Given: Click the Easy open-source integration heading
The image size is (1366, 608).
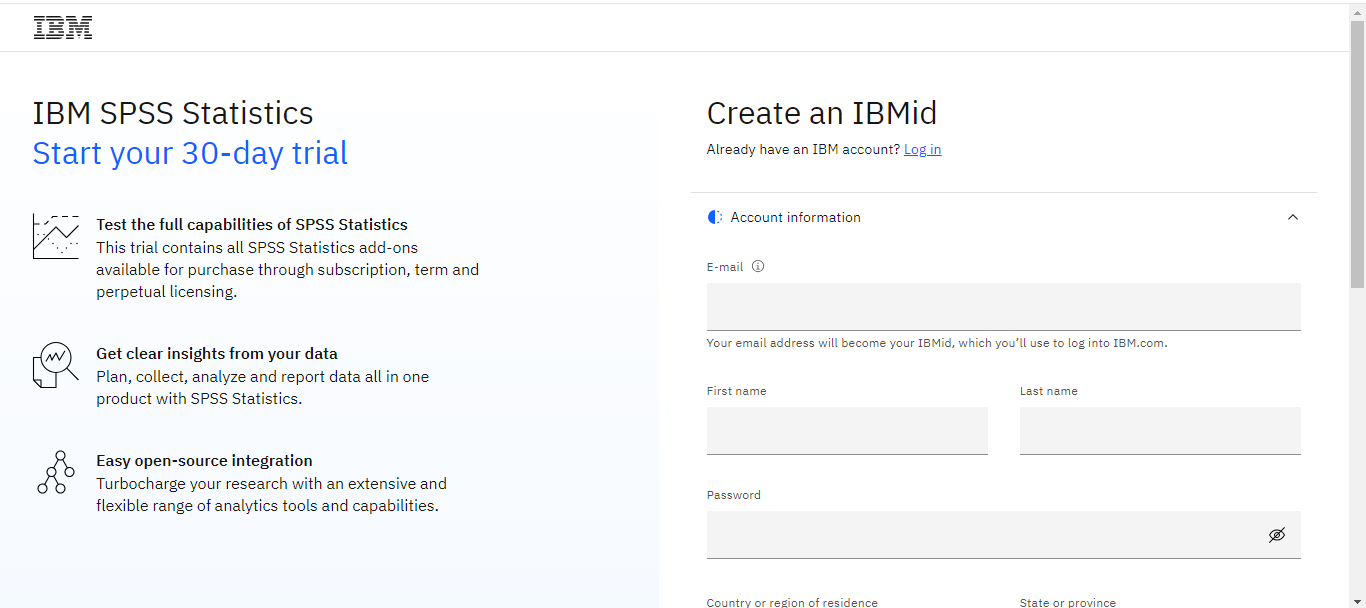Looking at the screenshot, I should tap(204, 461).
